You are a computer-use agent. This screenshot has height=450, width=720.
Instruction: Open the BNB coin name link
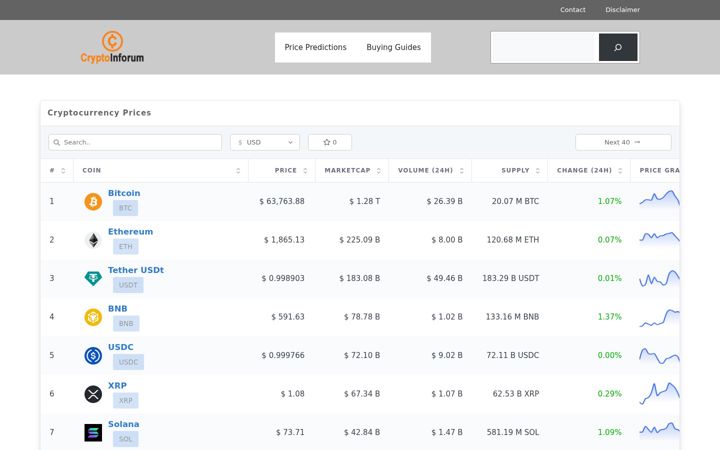tap(118, 309)
